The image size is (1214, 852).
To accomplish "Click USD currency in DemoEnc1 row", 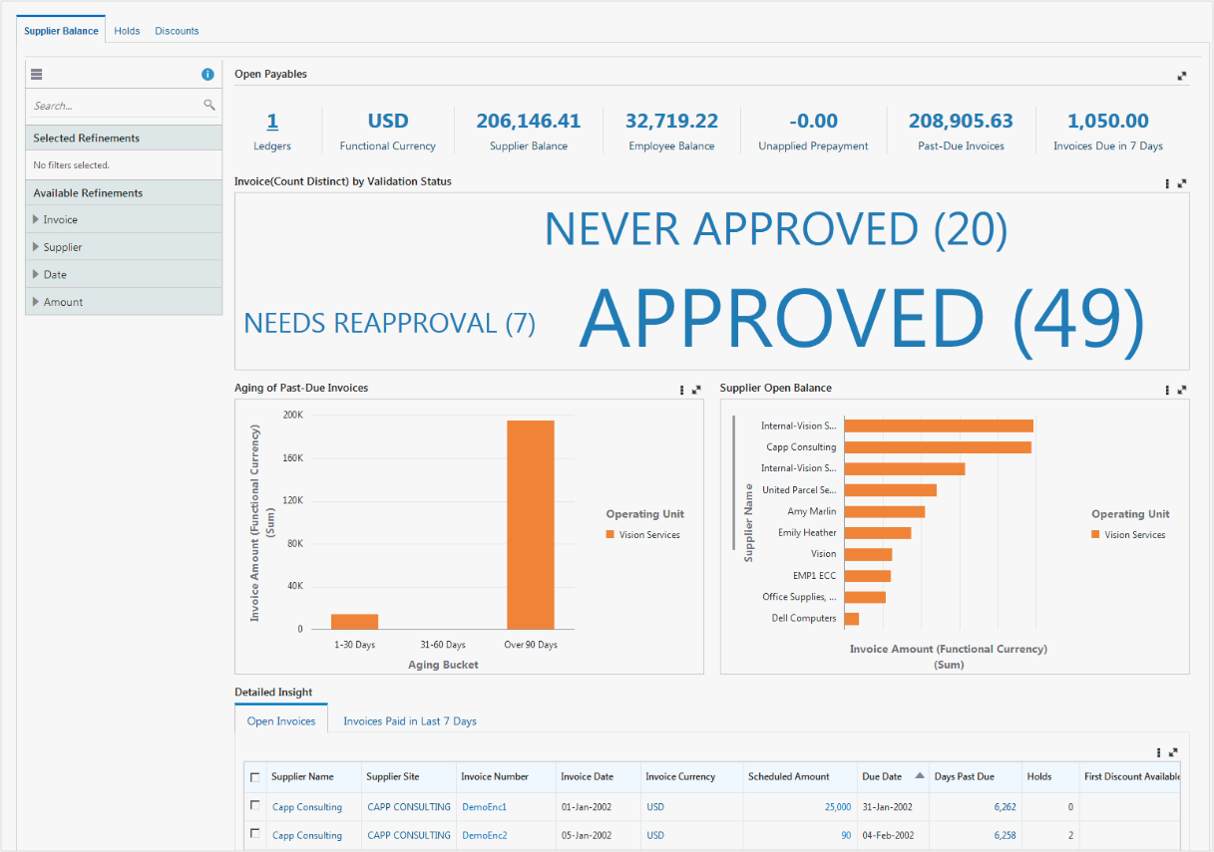I will (655, 807).
